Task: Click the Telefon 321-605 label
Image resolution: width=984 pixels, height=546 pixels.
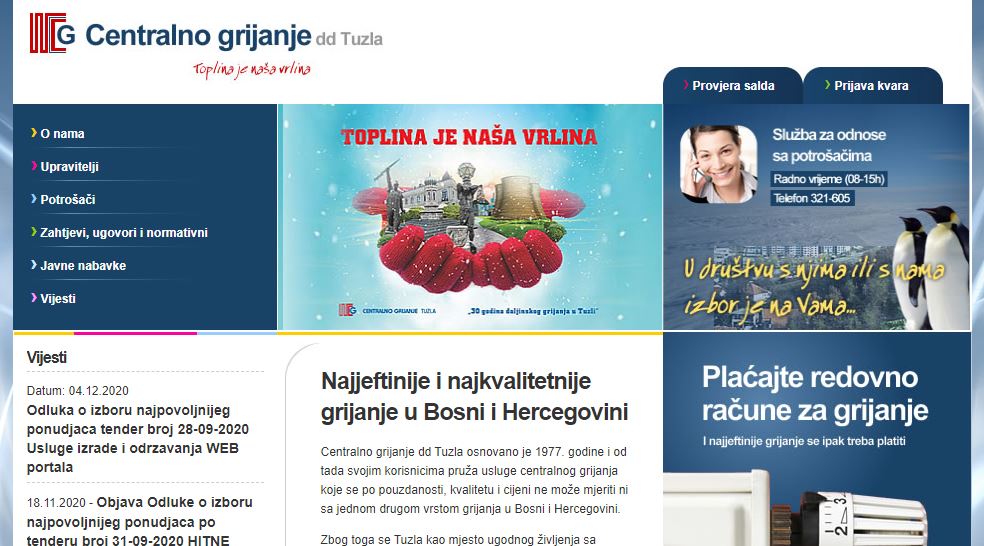Action: tap(811, 198)
